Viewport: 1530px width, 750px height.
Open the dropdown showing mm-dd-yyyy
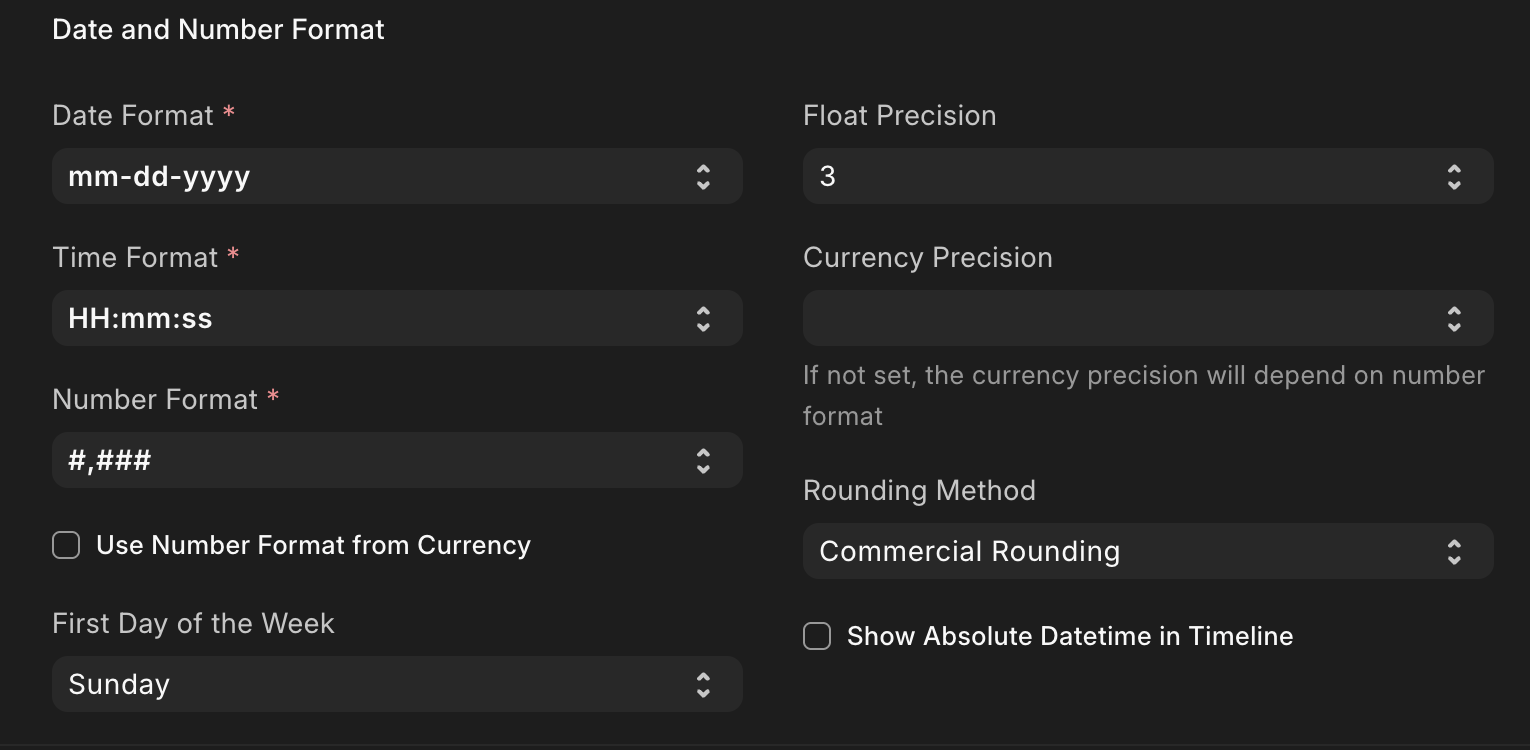click(380, 177)
